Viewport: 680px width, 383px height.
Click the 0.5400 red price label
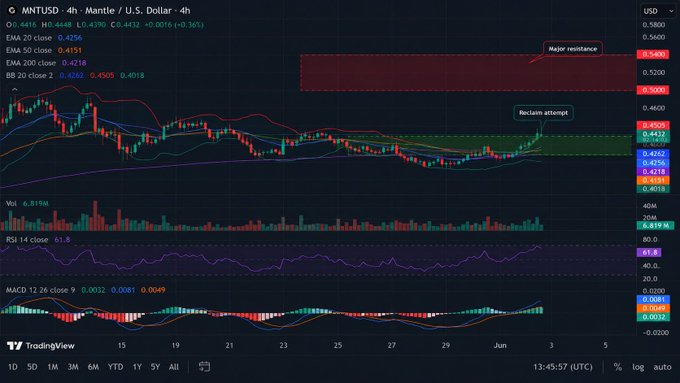point(654,54)
